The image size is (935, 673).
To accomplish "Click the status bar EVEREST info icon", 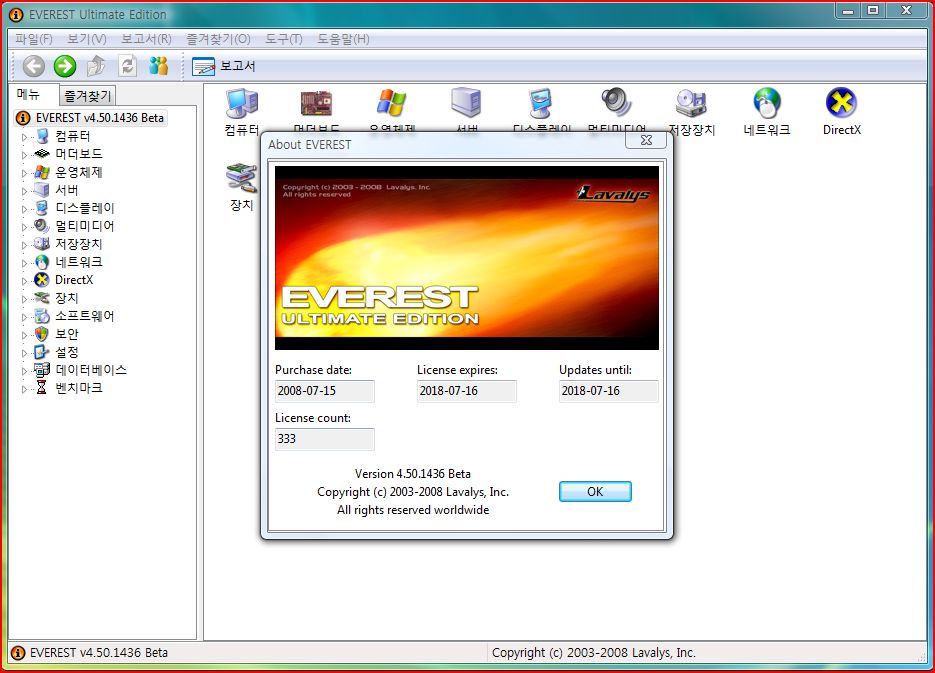I will click(x=18, y=653).
